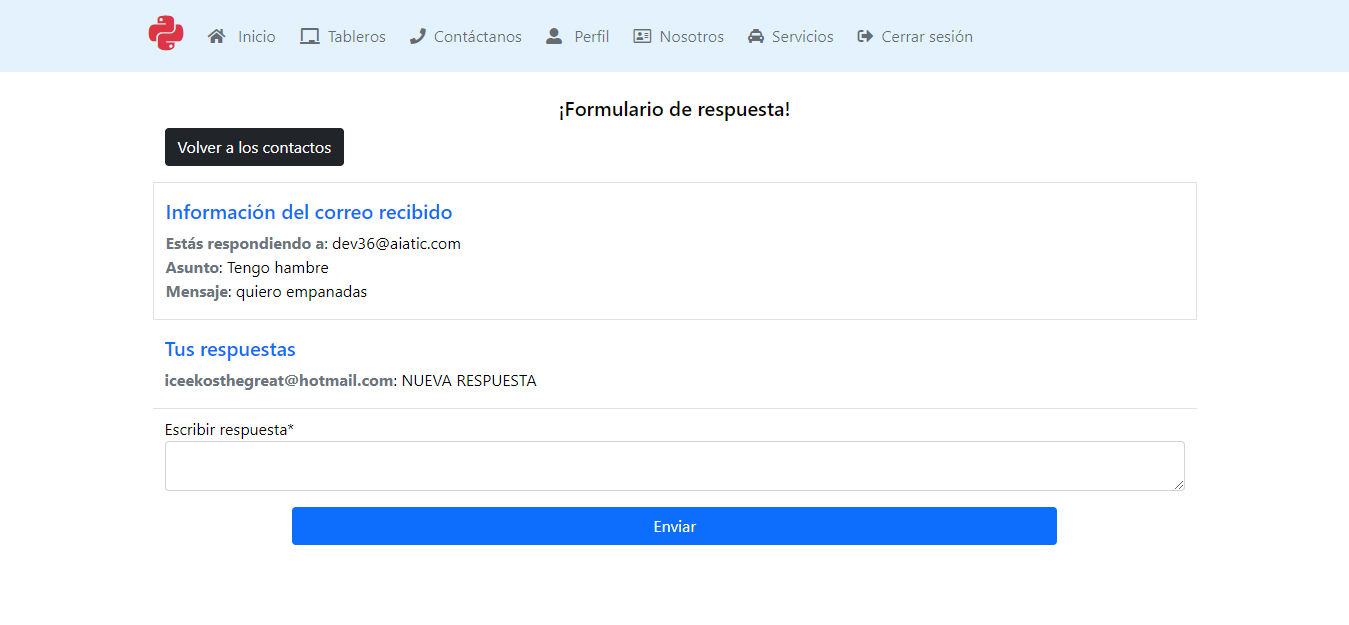The height and width of the screenshot is (625, 1349).
Task: Go to Inicio page
Action: tap(257, 36)
